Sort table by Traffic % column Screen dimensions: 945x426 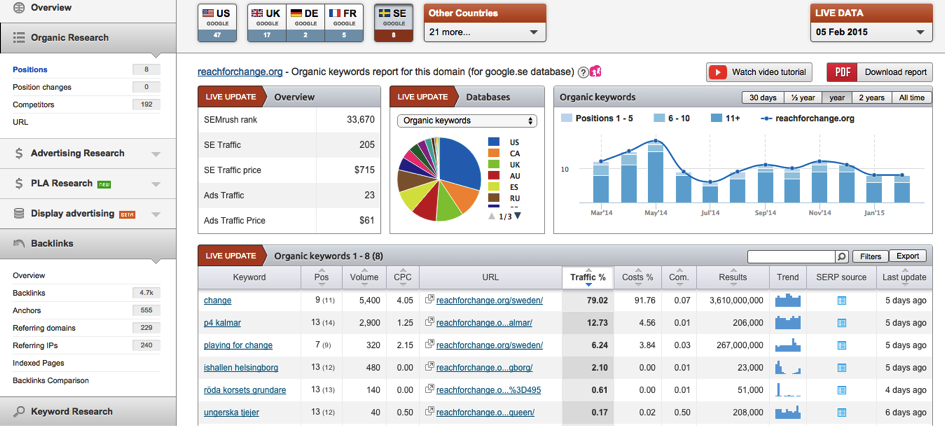(x=588, y=278)
